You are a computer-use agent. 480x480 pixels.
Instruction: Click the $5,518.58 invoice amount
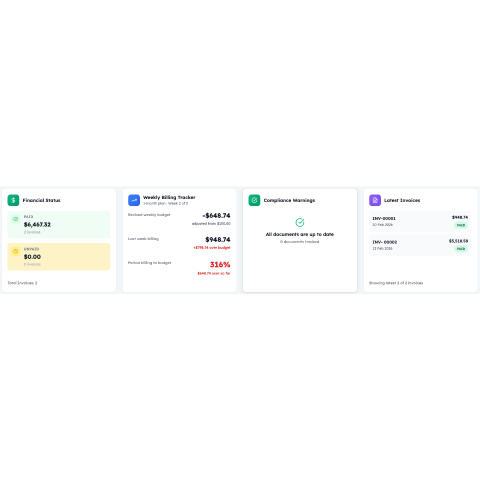click(458, 241)
